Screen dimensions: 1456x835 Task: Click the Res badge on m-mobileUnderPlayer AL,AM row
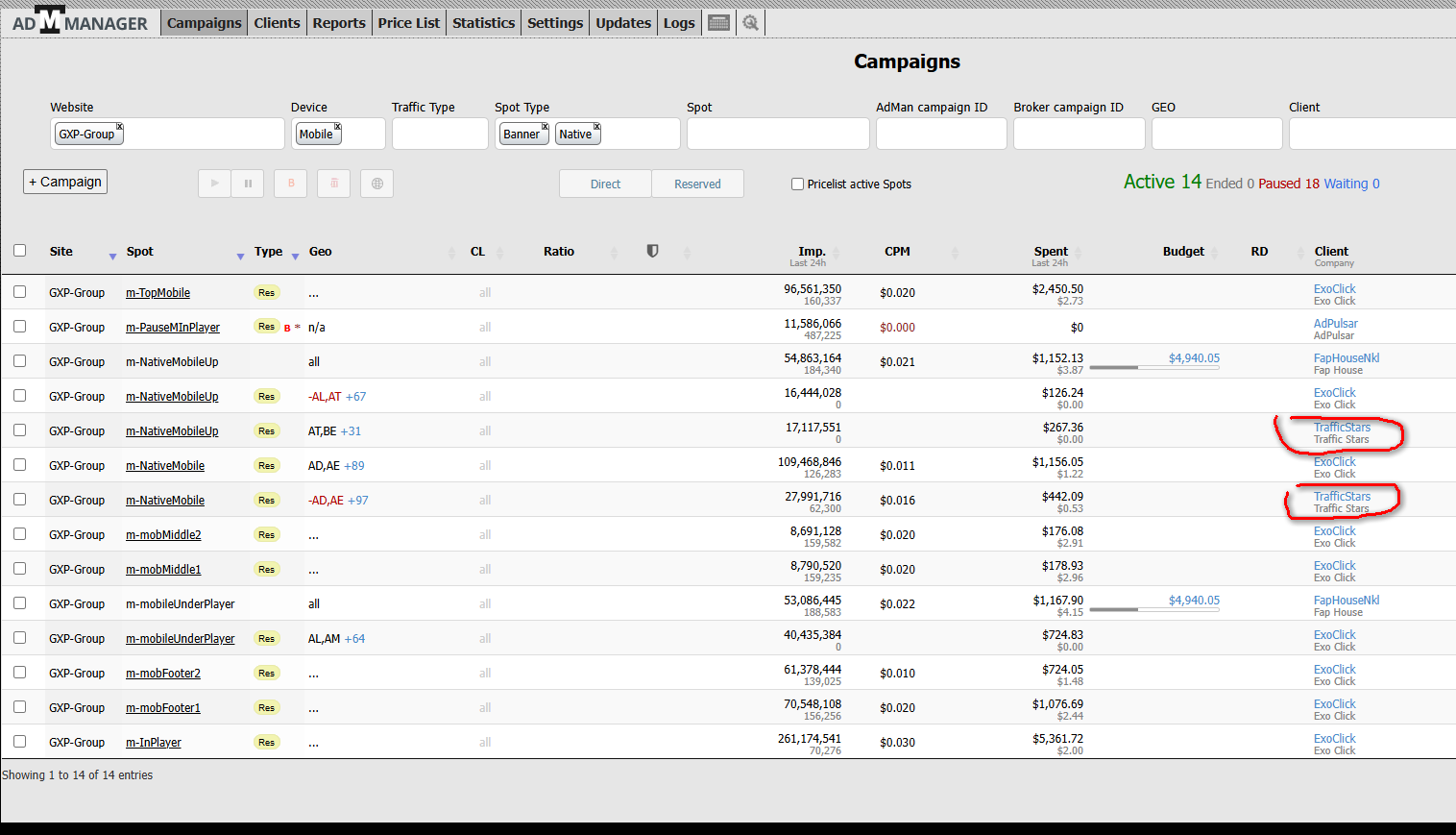click(x=267, y=639)
